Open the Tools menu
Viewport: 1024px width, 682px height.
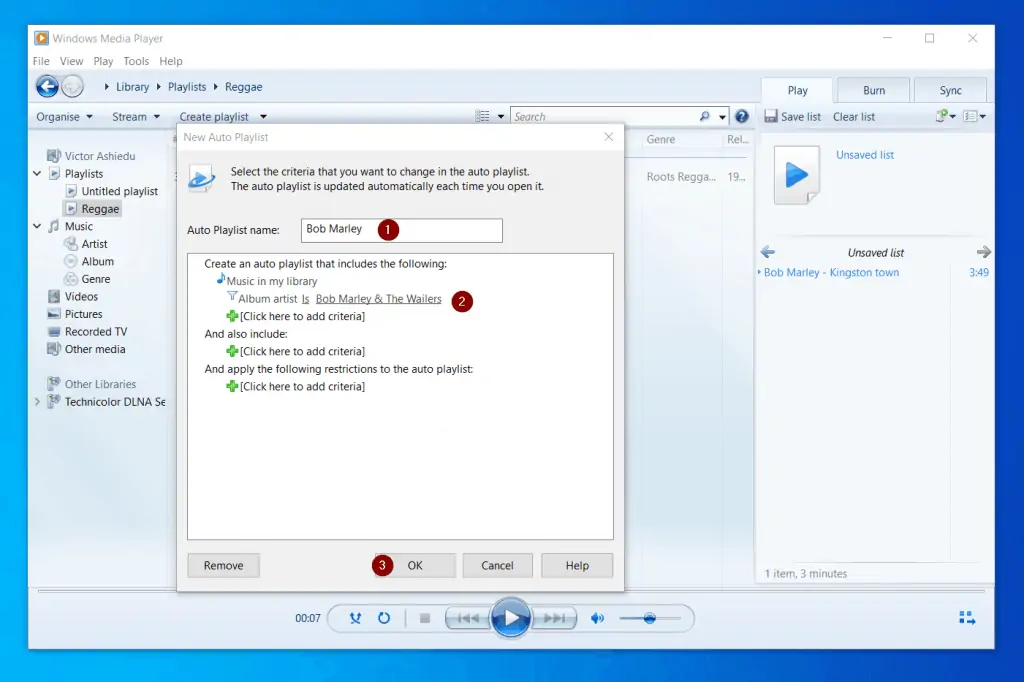coord(136,61)
